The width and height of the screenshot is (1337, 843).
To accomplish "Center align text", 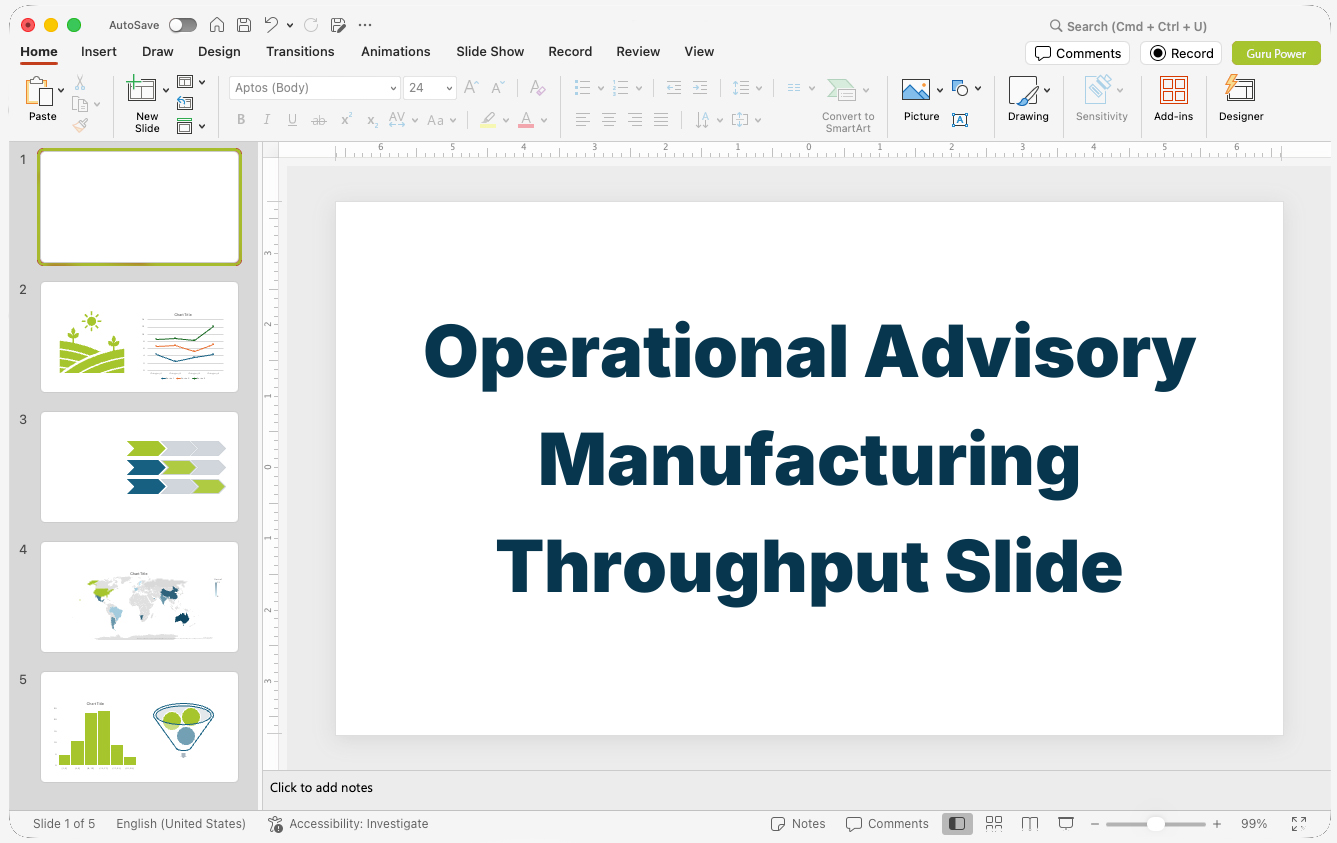I will [609, 120].
